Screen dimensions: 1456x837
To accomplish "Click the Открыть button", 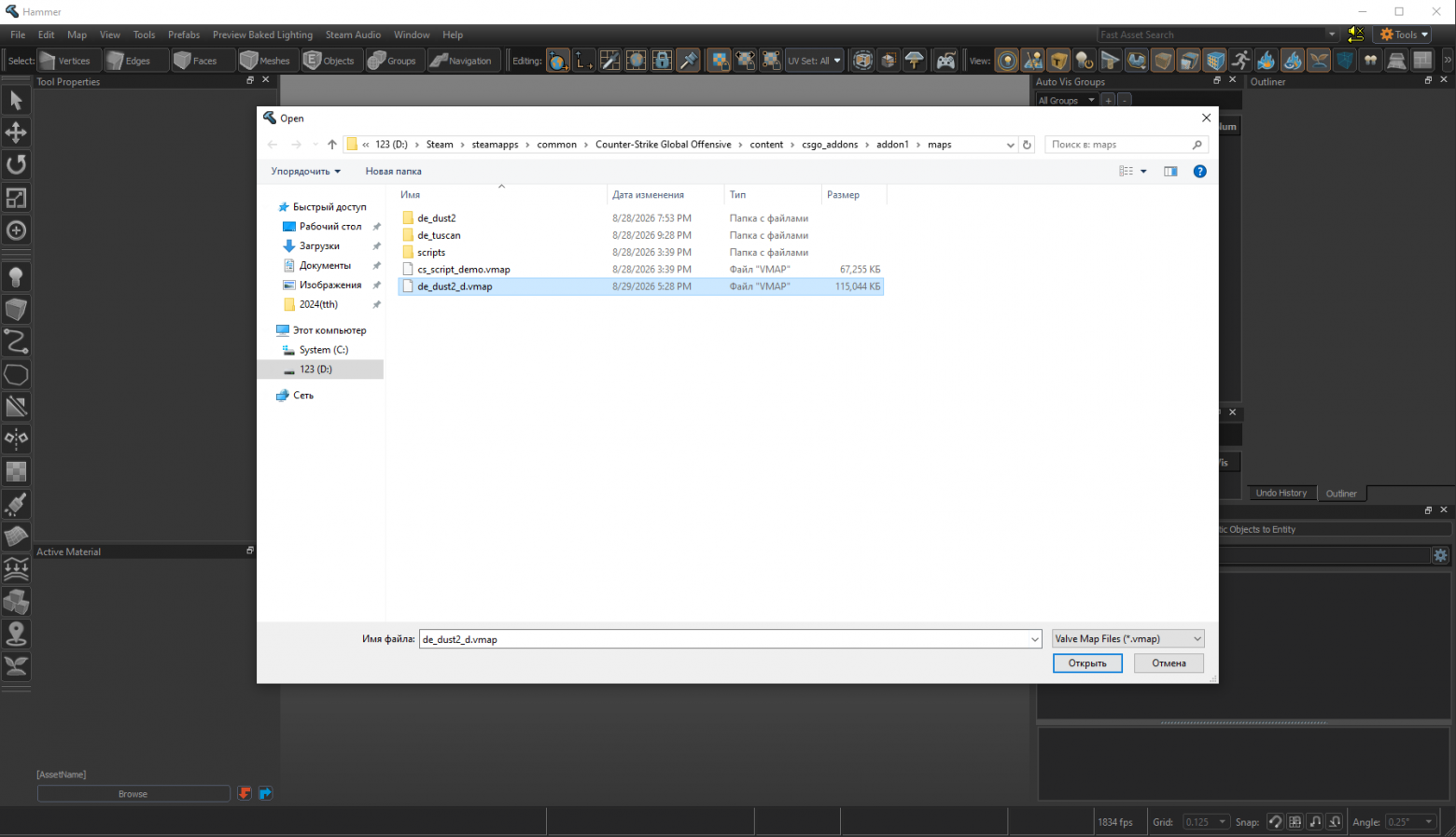I will (x=1087, y=663).
